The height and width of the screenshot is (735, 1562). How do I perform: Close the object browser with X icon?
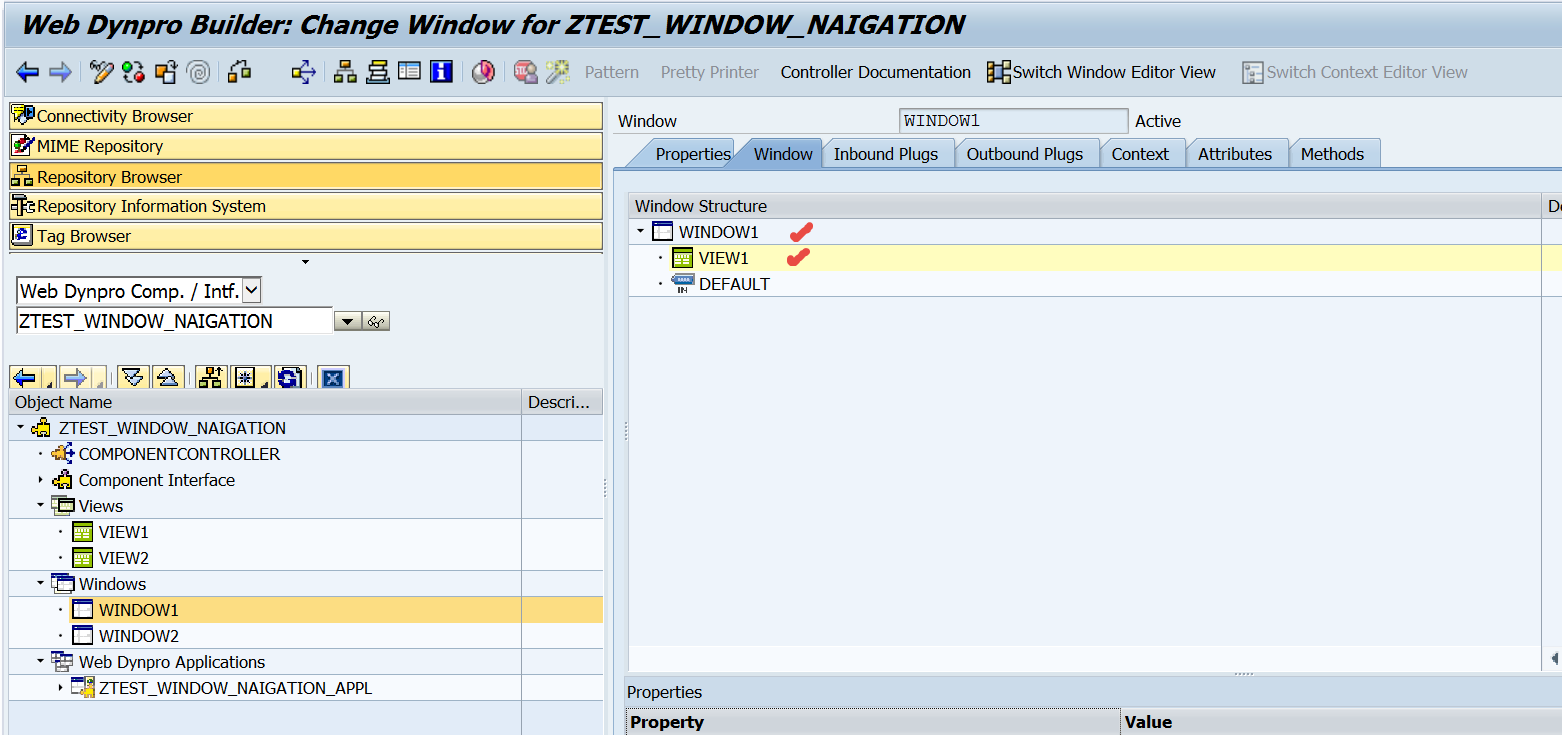coord(333,378)
